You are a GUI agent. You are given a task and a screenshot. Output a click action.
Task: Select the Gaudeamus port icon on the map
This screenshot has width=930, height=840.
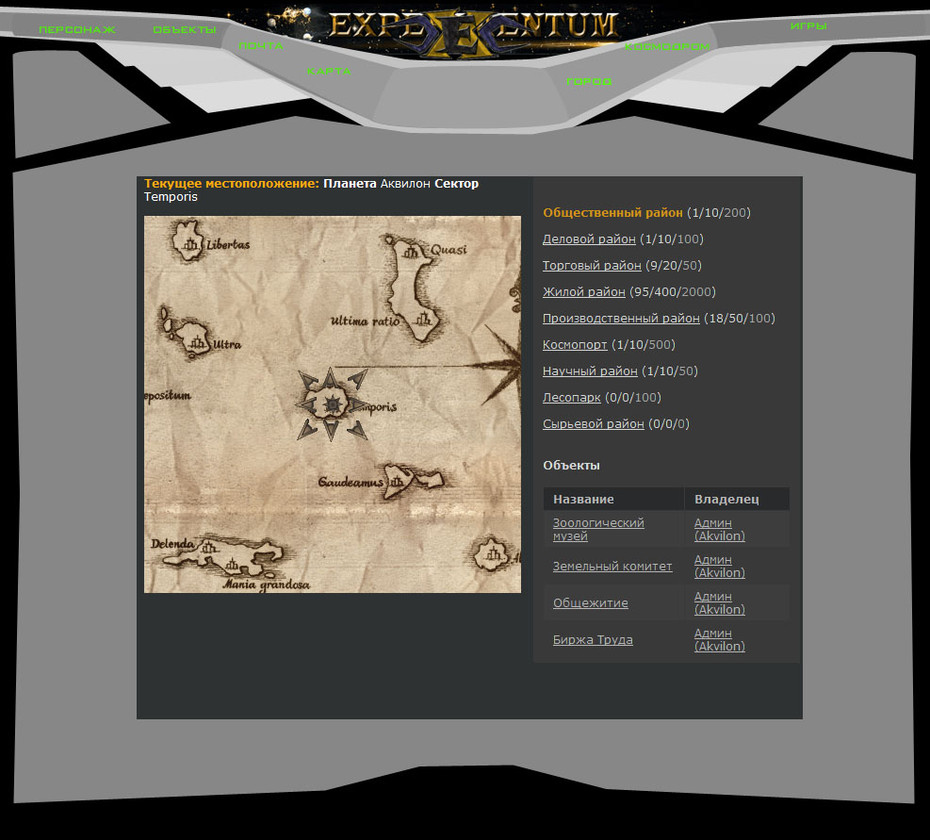tap(397, 481)
